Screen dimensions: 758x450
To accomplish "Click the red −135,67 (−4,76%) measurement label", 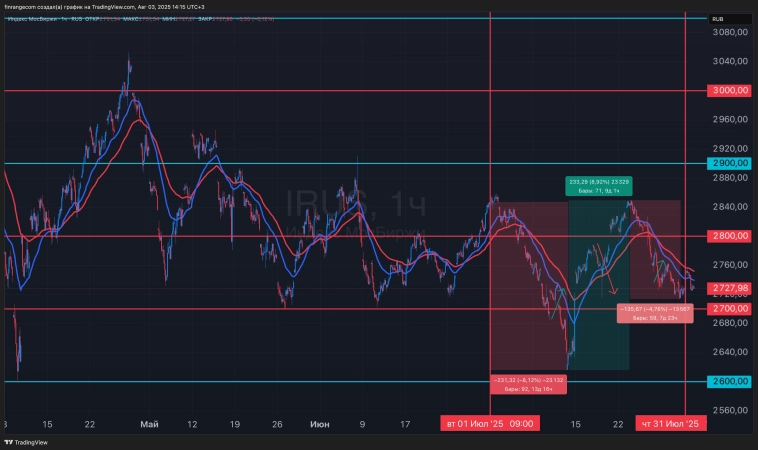I will point(655,313).
